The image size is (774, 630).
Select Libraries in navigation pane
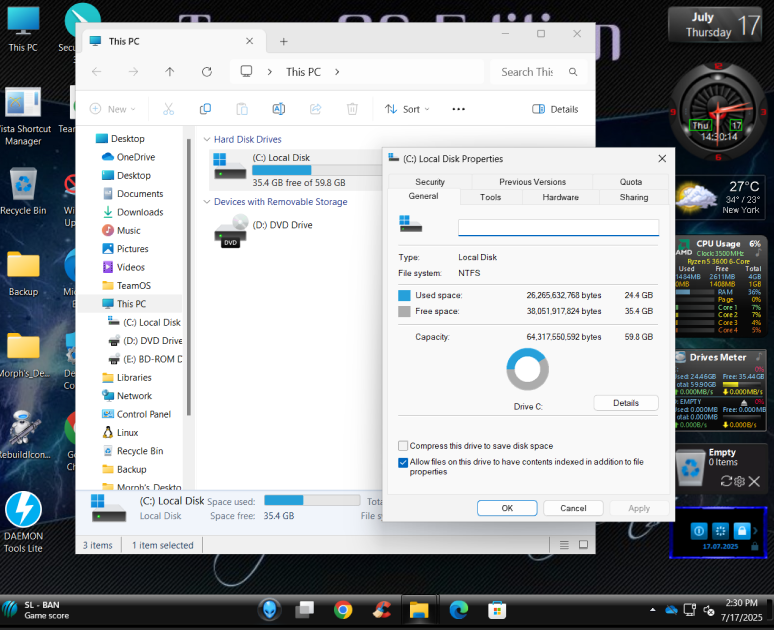coord(127,378)
